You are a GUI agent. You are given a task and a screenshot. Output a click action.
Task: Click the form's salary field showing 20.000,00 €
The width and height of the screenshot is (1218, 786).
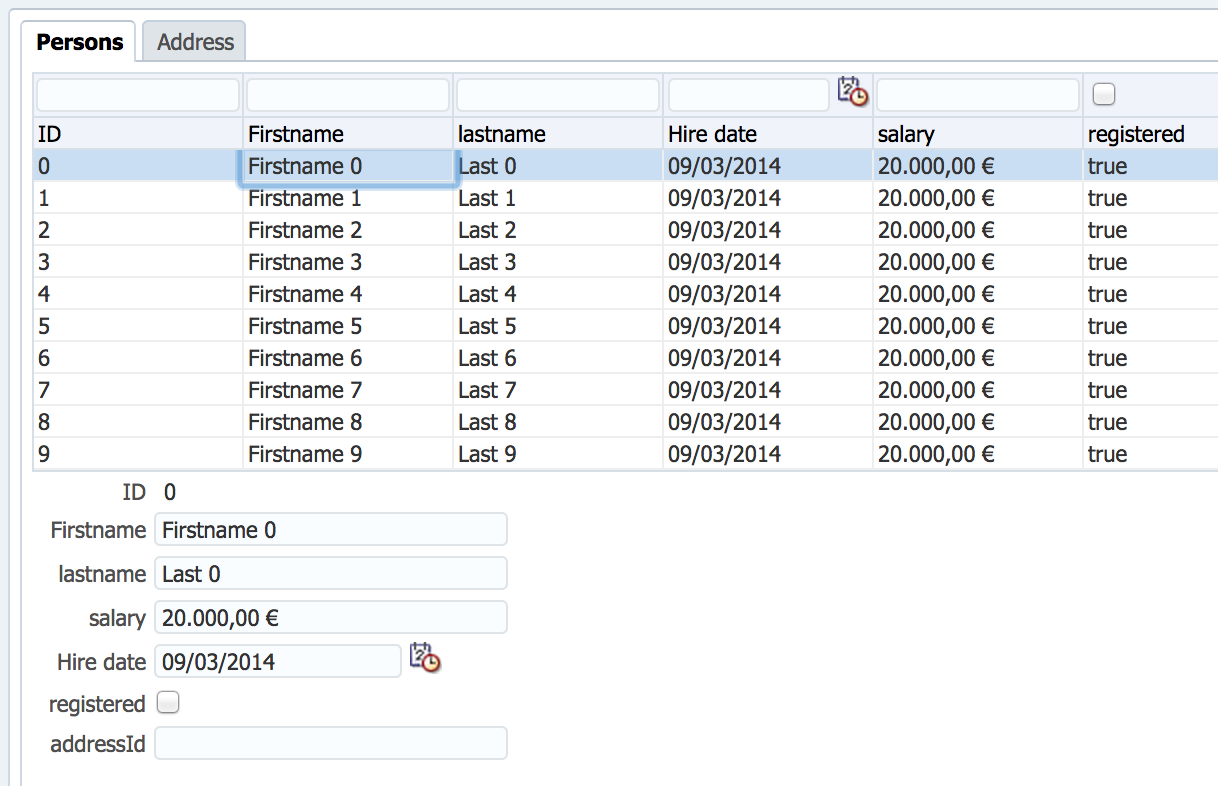[x=331, y=617]
